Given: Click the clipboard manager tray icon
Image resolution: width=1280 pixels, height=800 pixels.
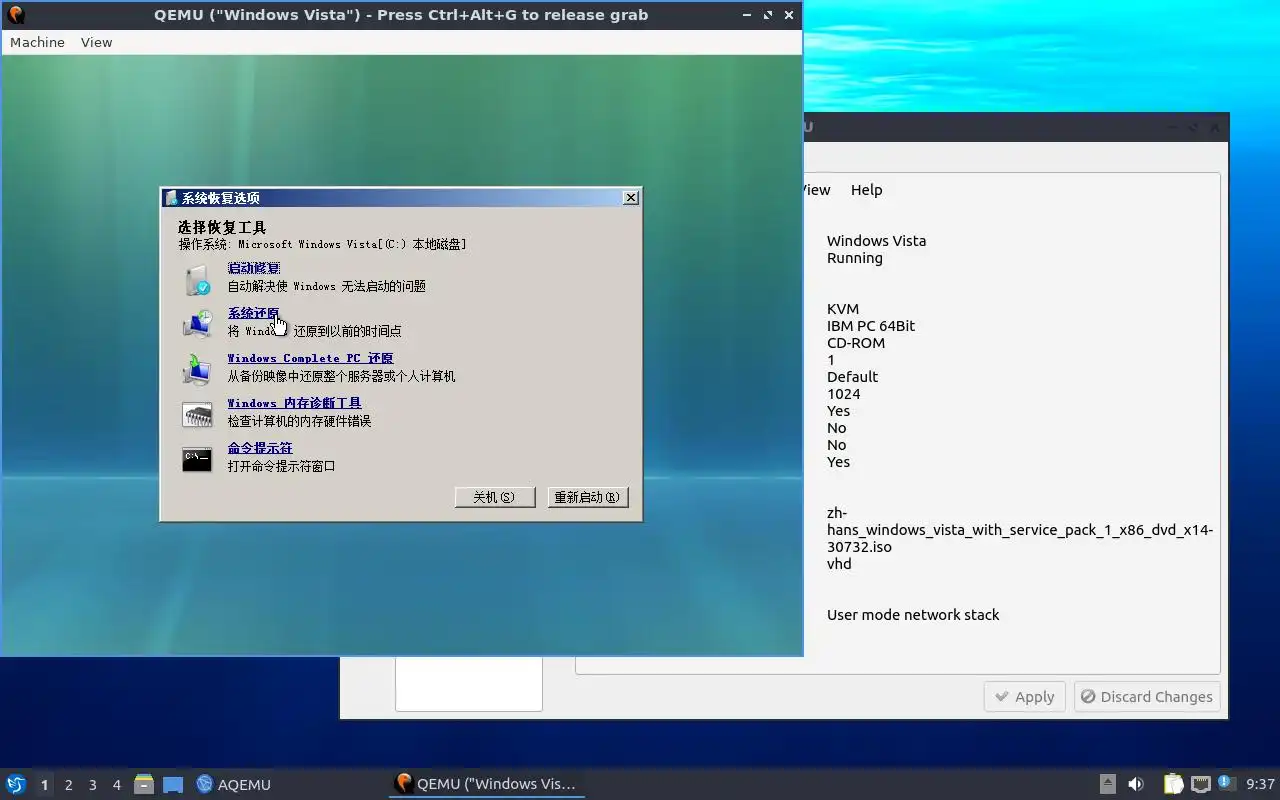Looking at the screenshot, I should coord(1173,784).
